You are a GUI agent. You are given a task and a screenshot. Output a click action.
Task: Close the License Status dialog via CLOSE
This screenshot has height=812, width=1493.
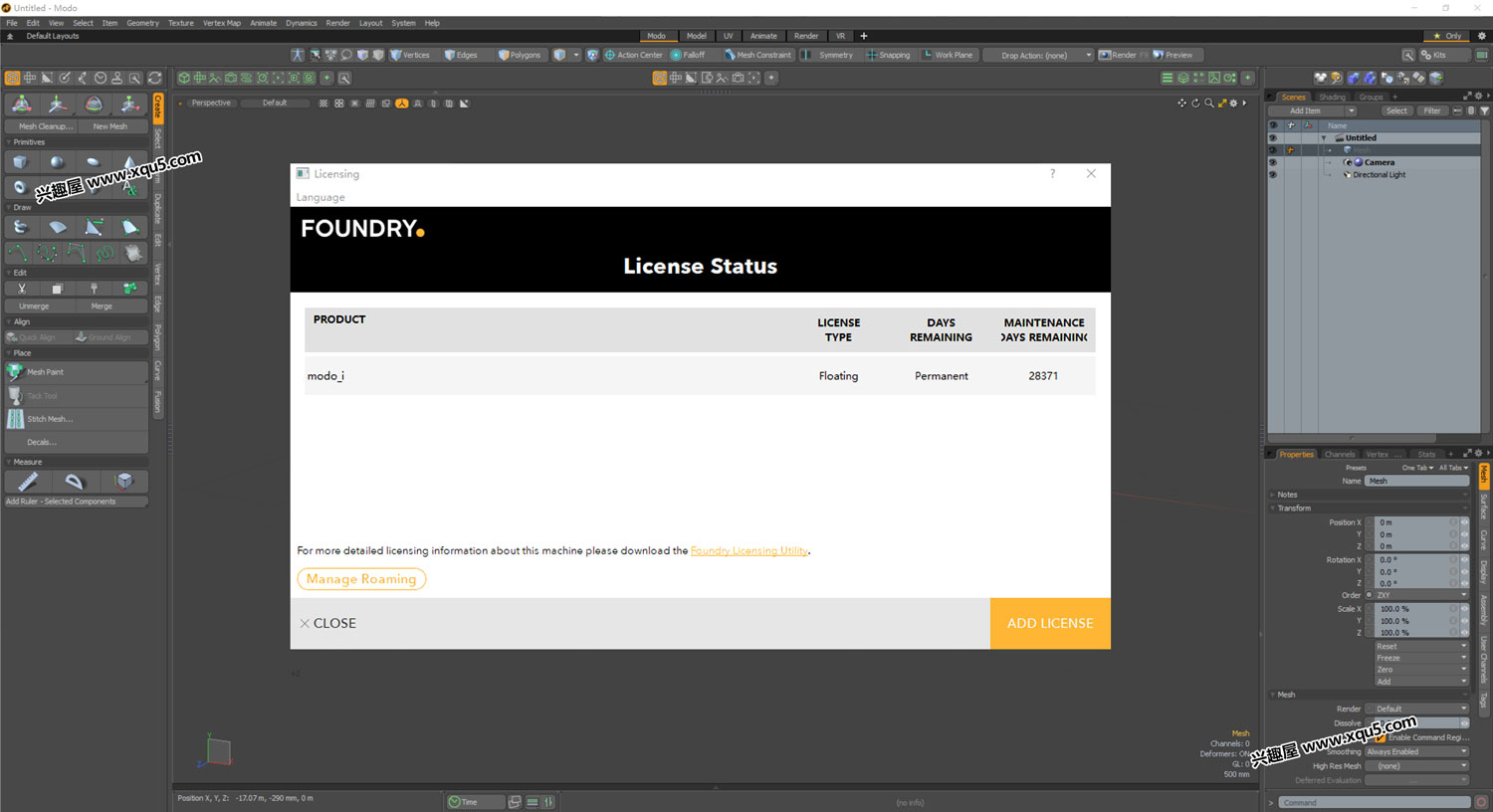(x=327, y=623)
